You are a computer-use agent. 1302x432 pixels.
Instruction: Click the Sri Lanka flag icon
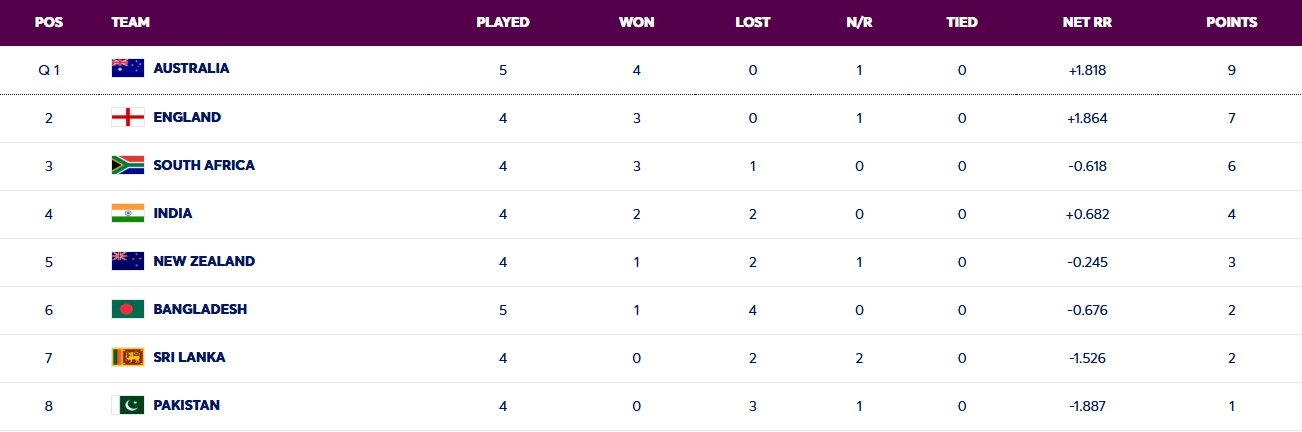click(x=128, y=357)
